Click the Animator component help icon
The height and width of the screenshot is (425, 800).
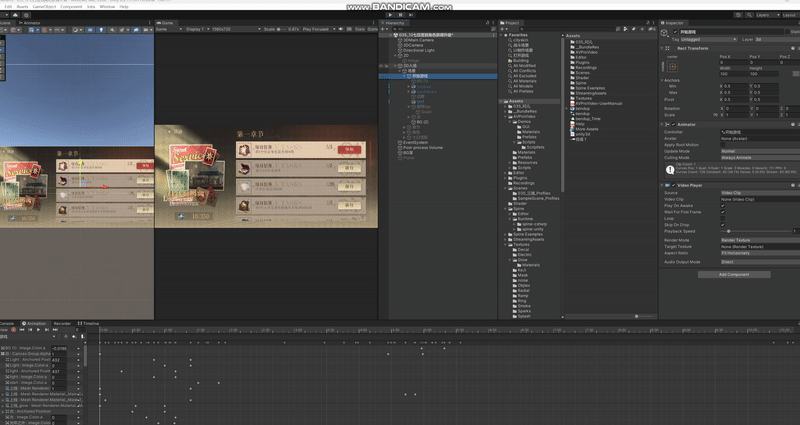pos(793,124)
